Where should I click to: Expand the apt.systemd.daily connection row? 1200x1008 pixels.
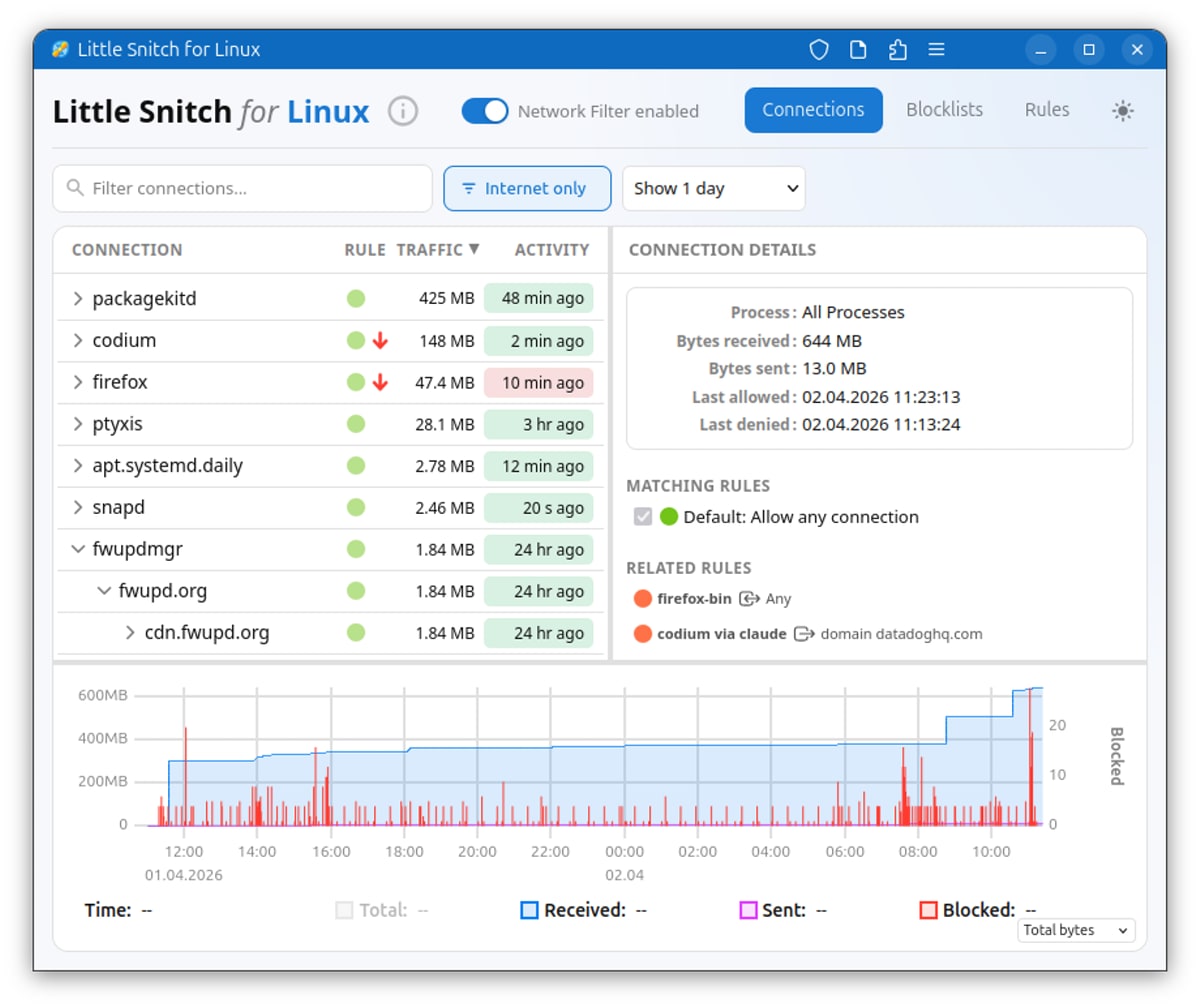click(x=78, y=466)
